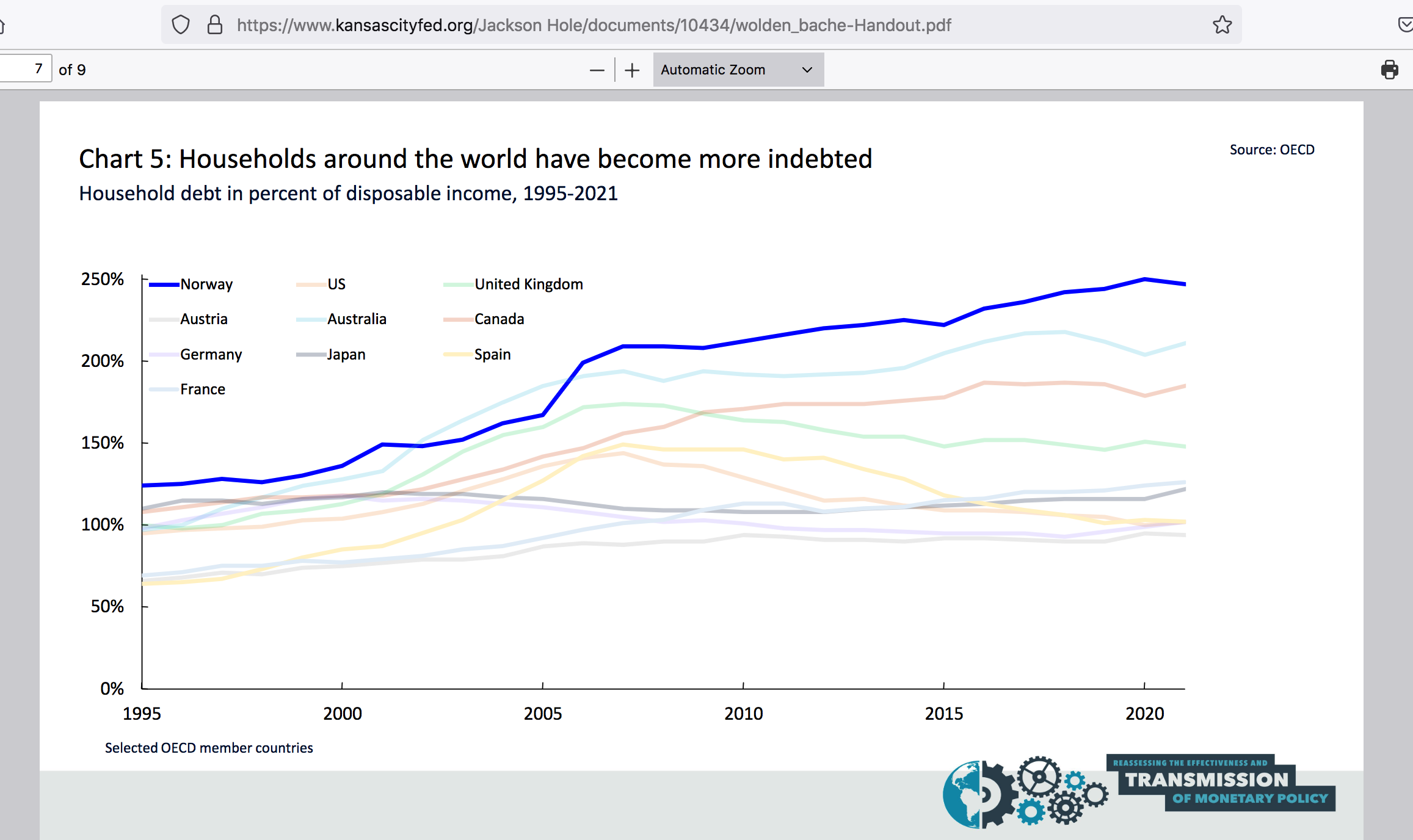Zoom out using the minus button

[x=597, y=70]
